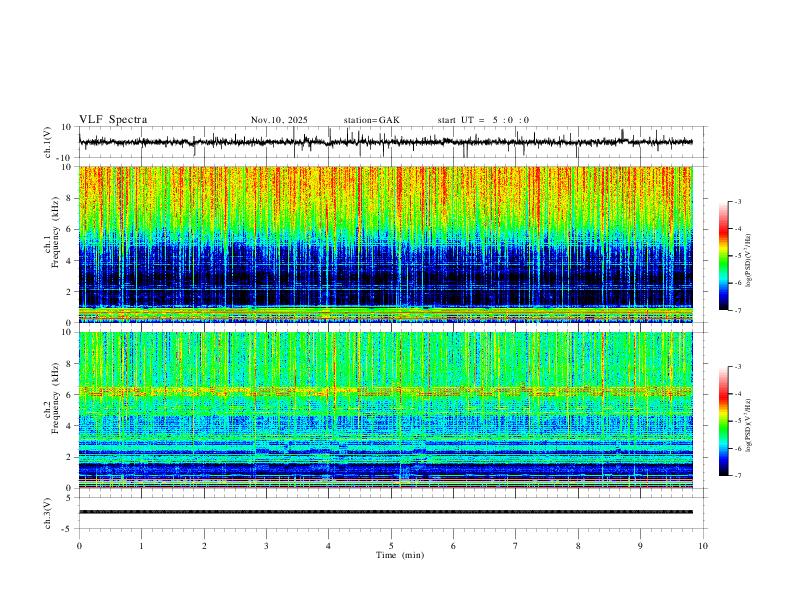Click the '-3' value on the upper color bar

[737, 201]
